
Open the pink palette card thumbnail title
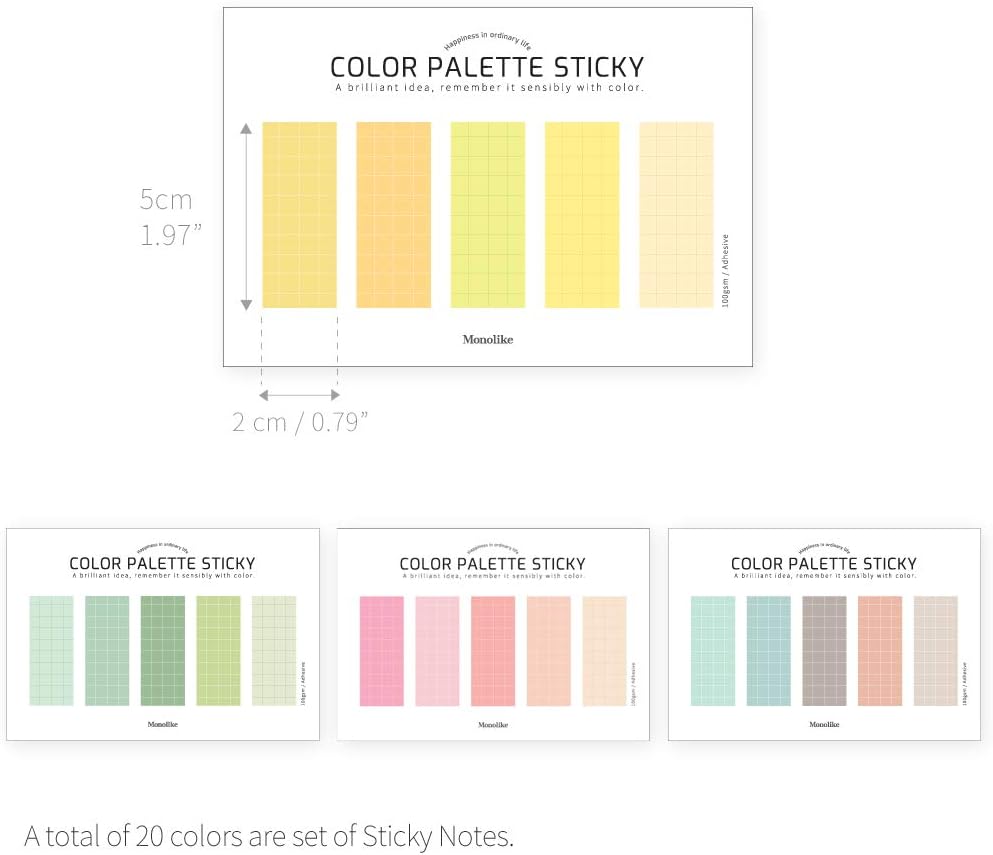coord(492,564)
